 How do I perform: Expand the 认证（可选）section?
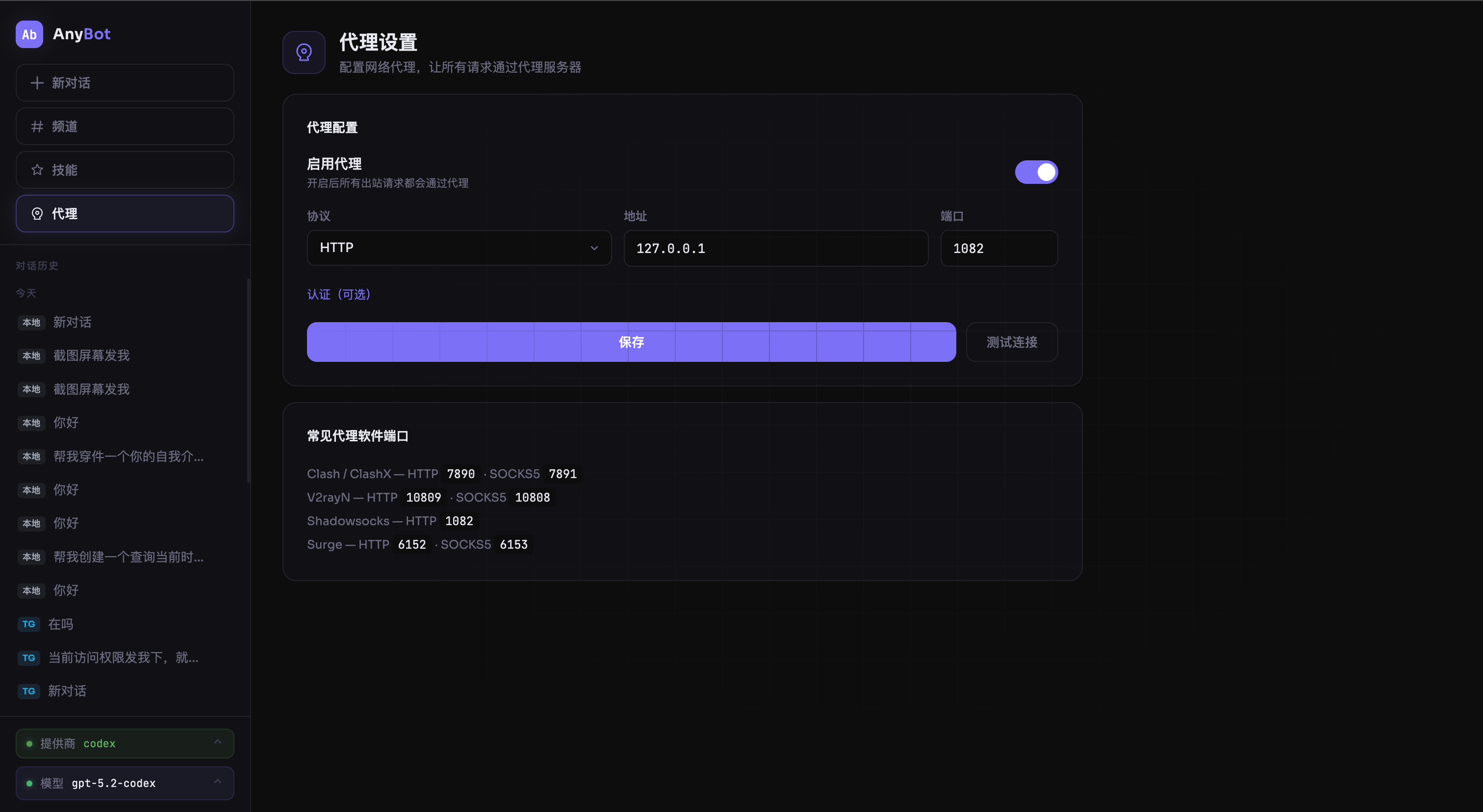(x=340, y=295)
